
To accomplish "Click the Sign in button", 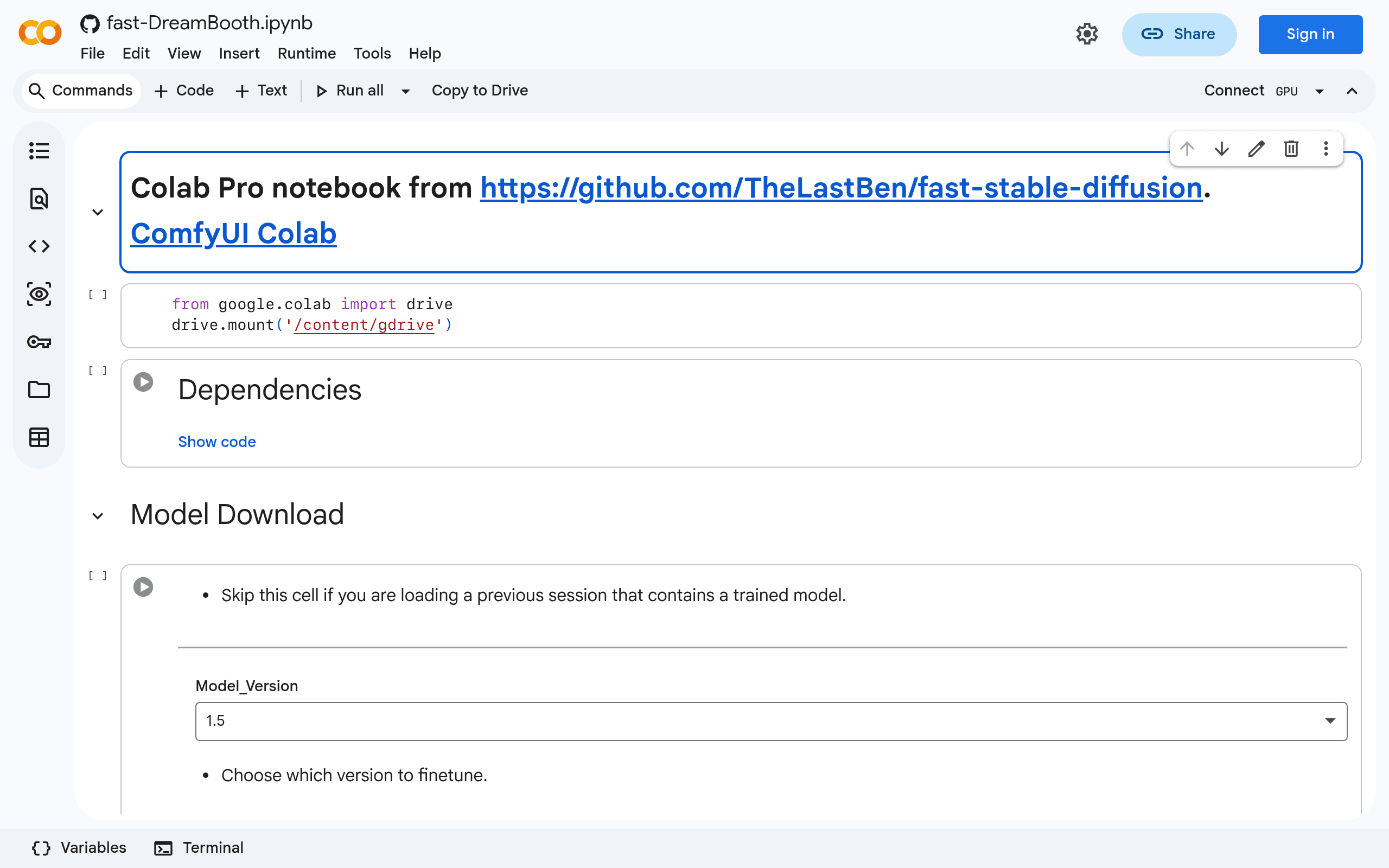I will tap(1310, 34).
